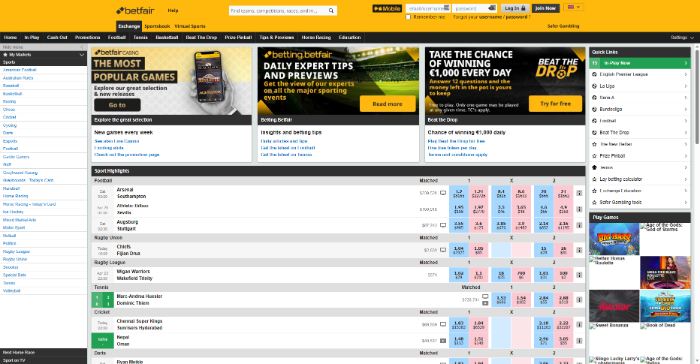700x364 pixels.
Task: Click the pink lay odds for Arsenal
Action: [479, 193]
